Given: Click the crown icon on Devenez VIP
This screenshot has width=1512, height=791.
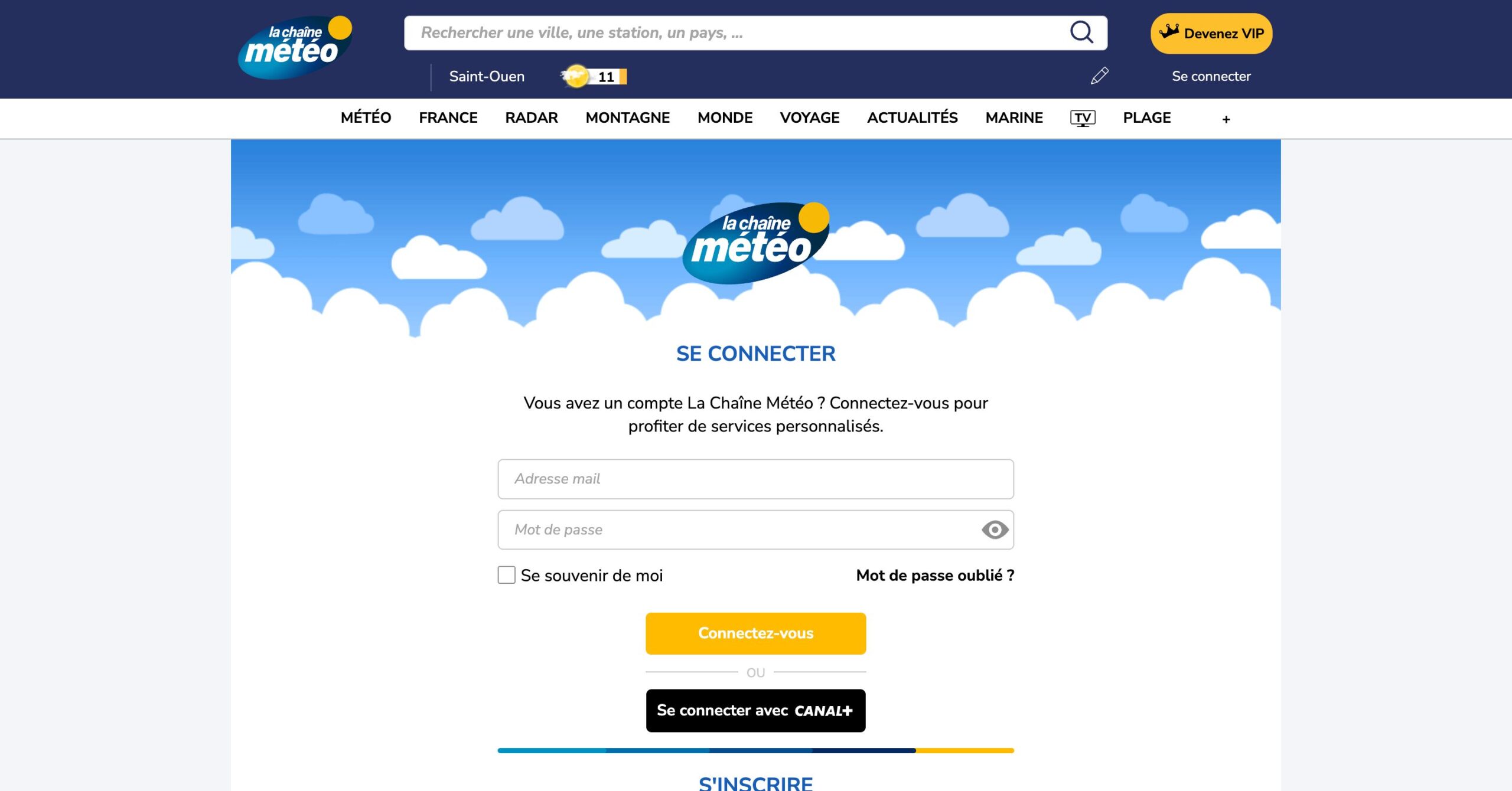Looking at the screenshot, I should click(x=1169, y=31).
